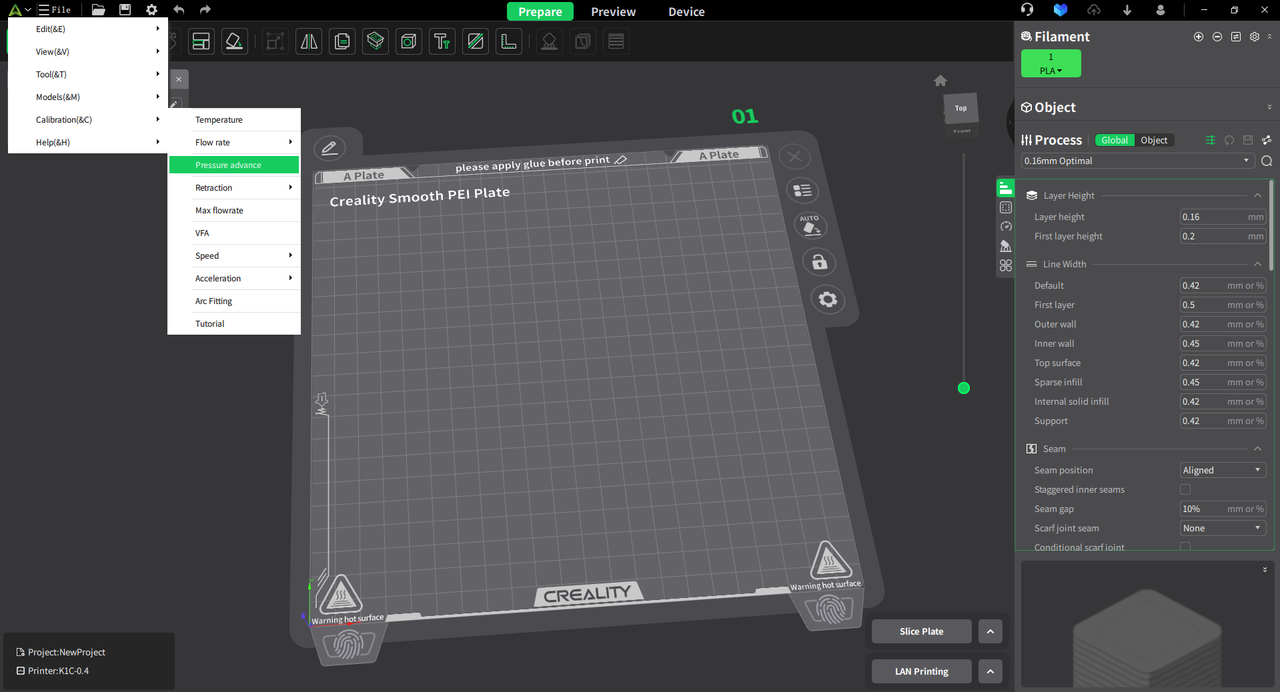This screenshot has height=692, width=1280.
Task: Open the support settings side tab icon
Action: (1005, 246)
